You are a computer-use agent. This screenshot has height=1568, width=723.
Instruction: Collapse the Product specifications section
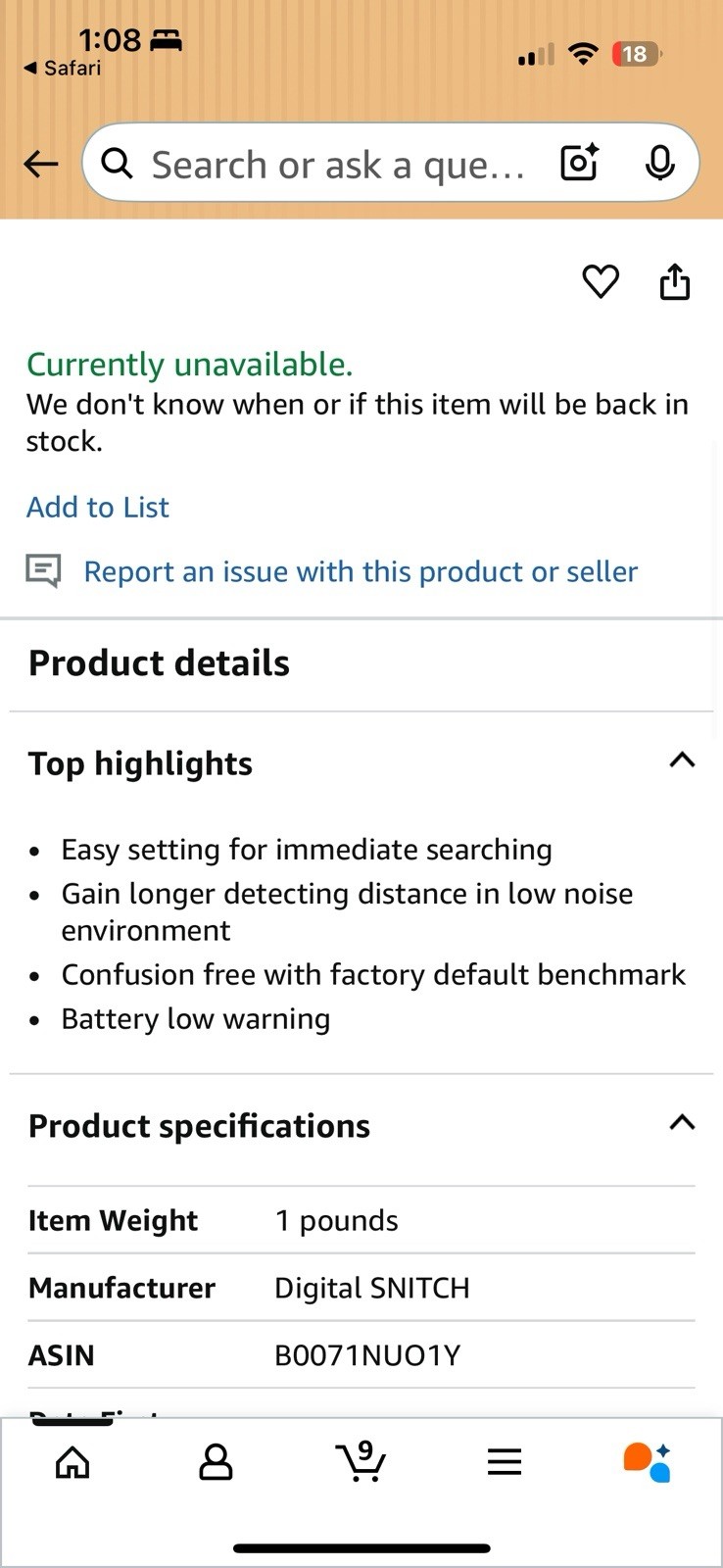[682, 1122]
